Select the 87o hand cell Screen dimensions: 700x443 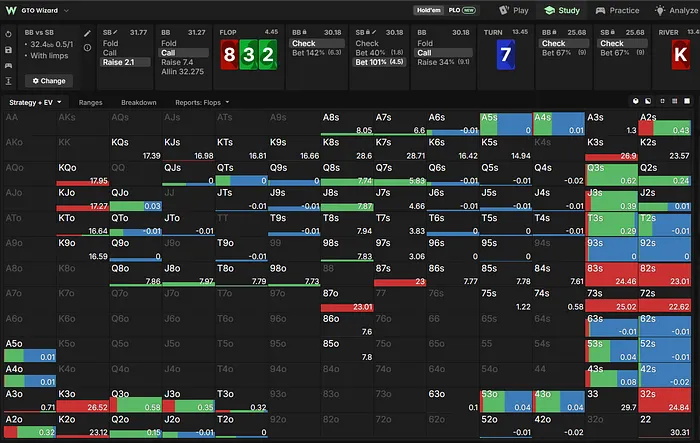click(347, 300)
